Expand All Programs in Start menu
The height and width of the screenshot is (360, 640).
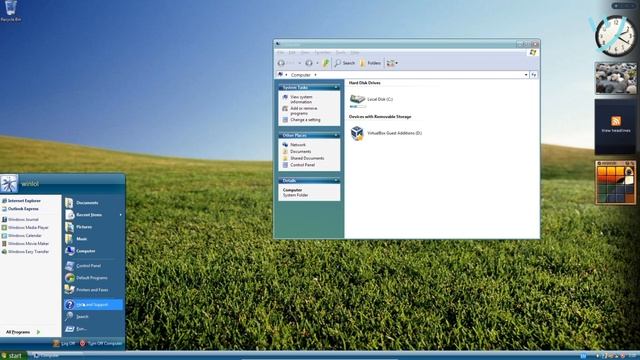tap(23, 332)
